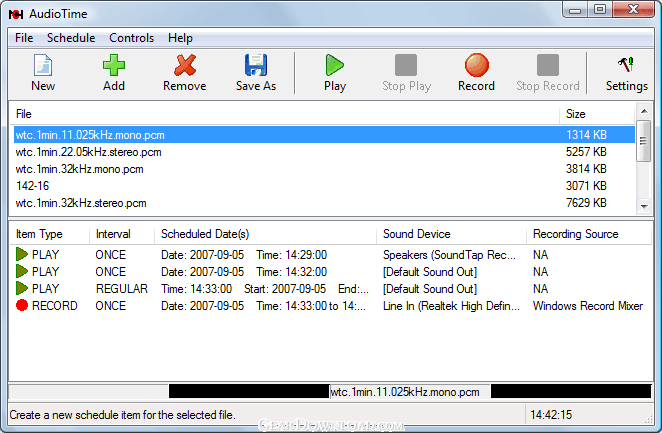662x433 pixels.
Task: Select file wtc.1min.32kHz.mono.pcm
Action: coord(324,169)
